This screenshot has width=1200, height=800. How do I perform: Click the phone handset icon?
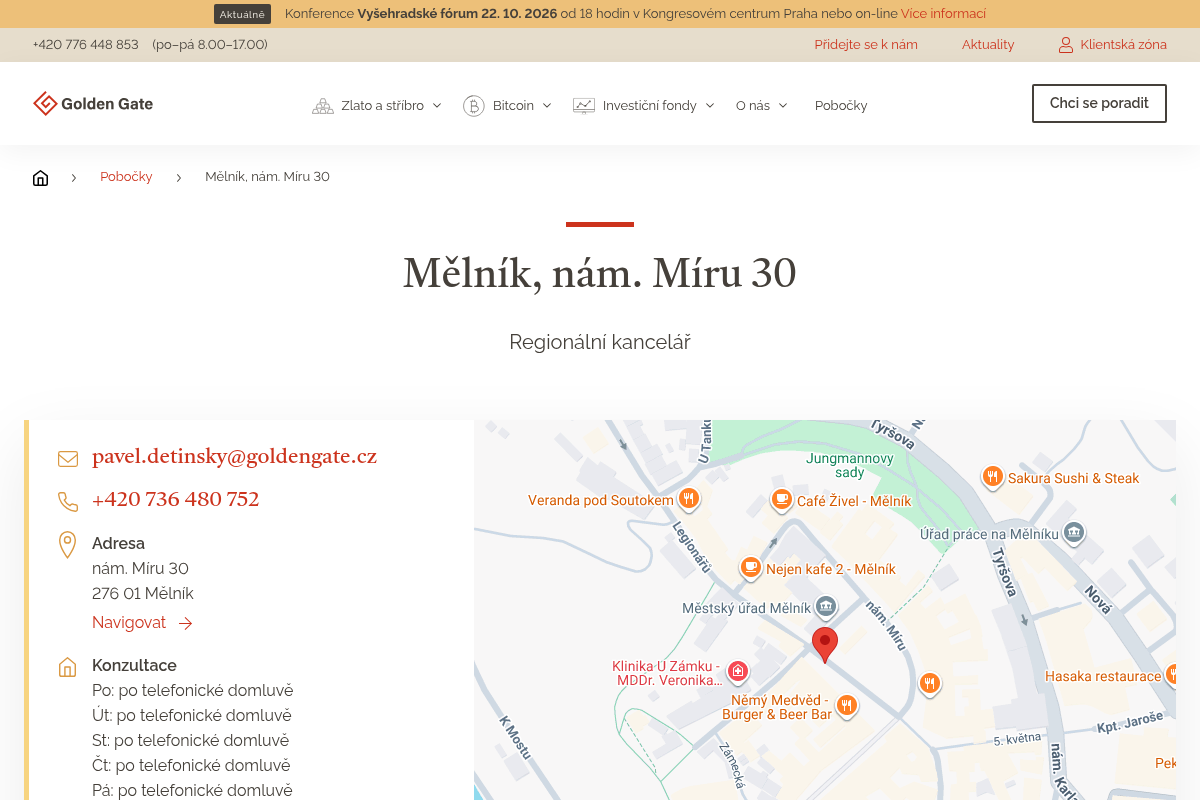68,501
